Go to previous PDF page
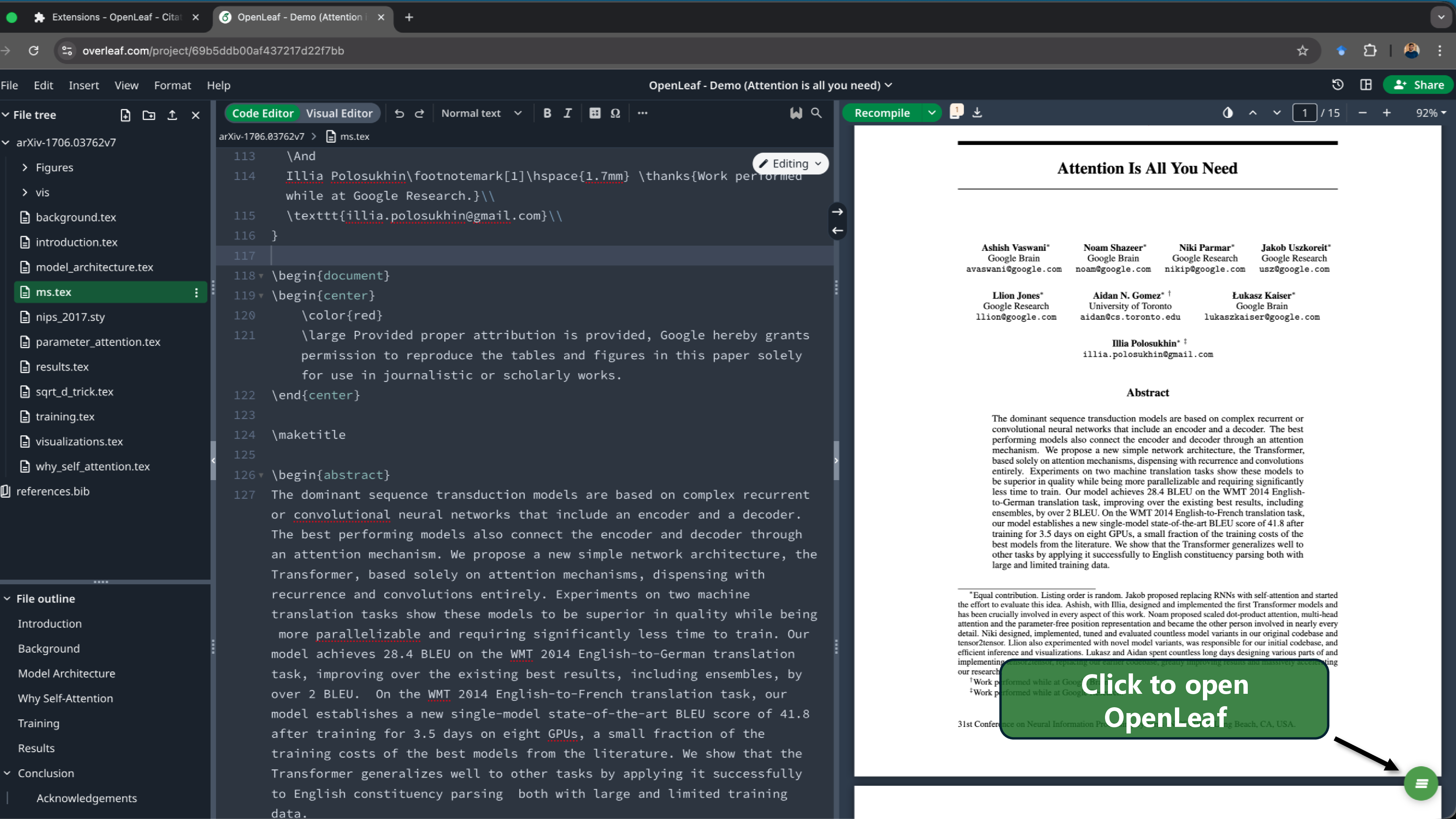 point(1252,113)
